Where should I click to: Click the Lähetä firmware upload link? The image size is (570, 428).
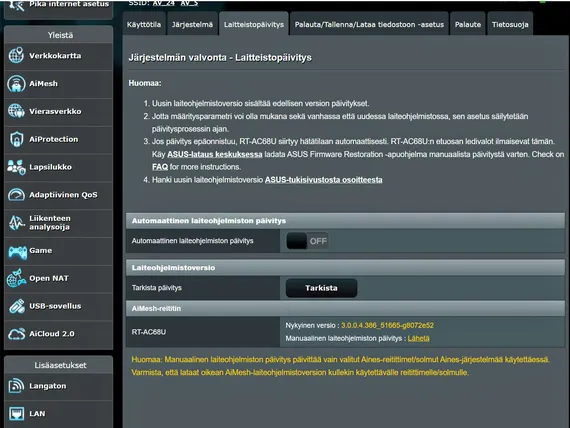(418, 338)
